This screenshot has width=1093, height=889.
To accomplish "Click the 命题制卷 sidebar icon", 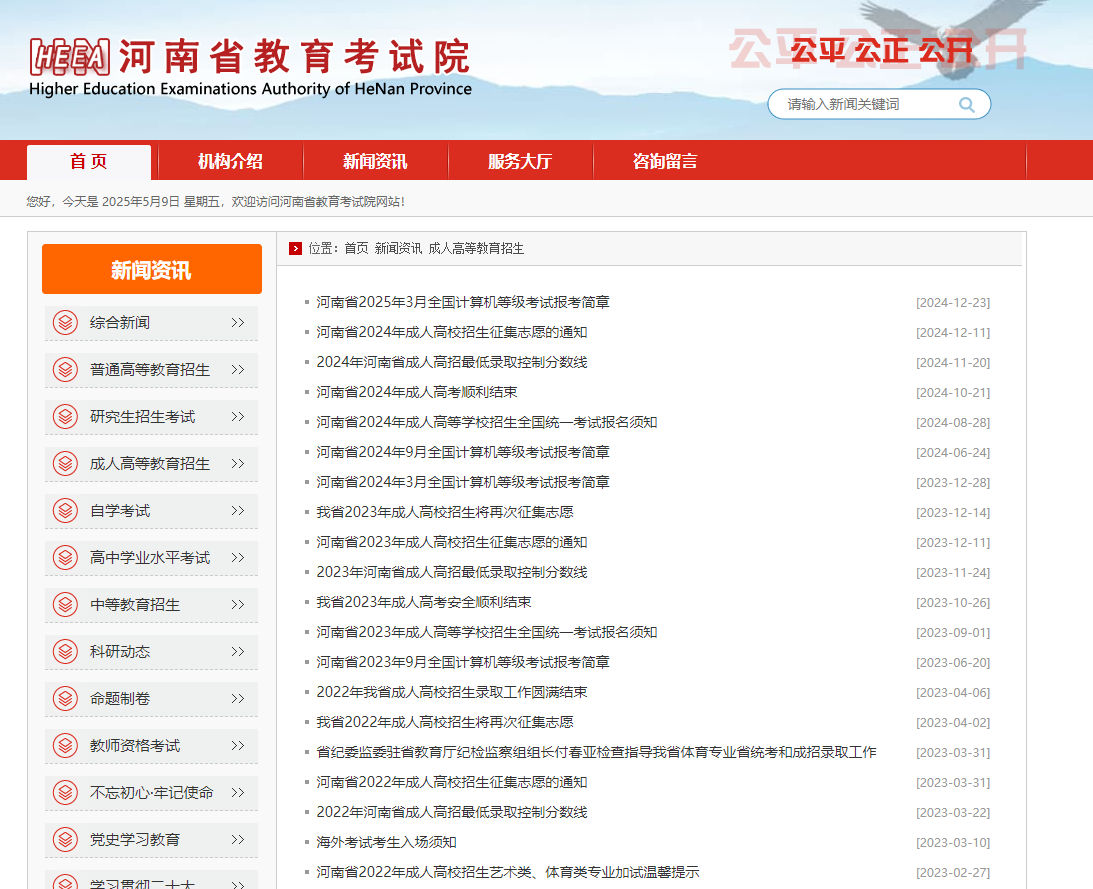I will (65, 698).
